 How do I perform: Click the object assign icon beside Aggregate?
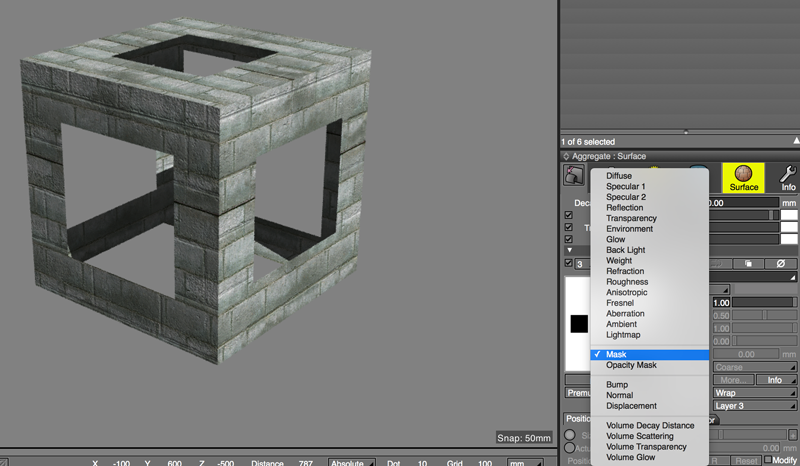click(573, 175)
